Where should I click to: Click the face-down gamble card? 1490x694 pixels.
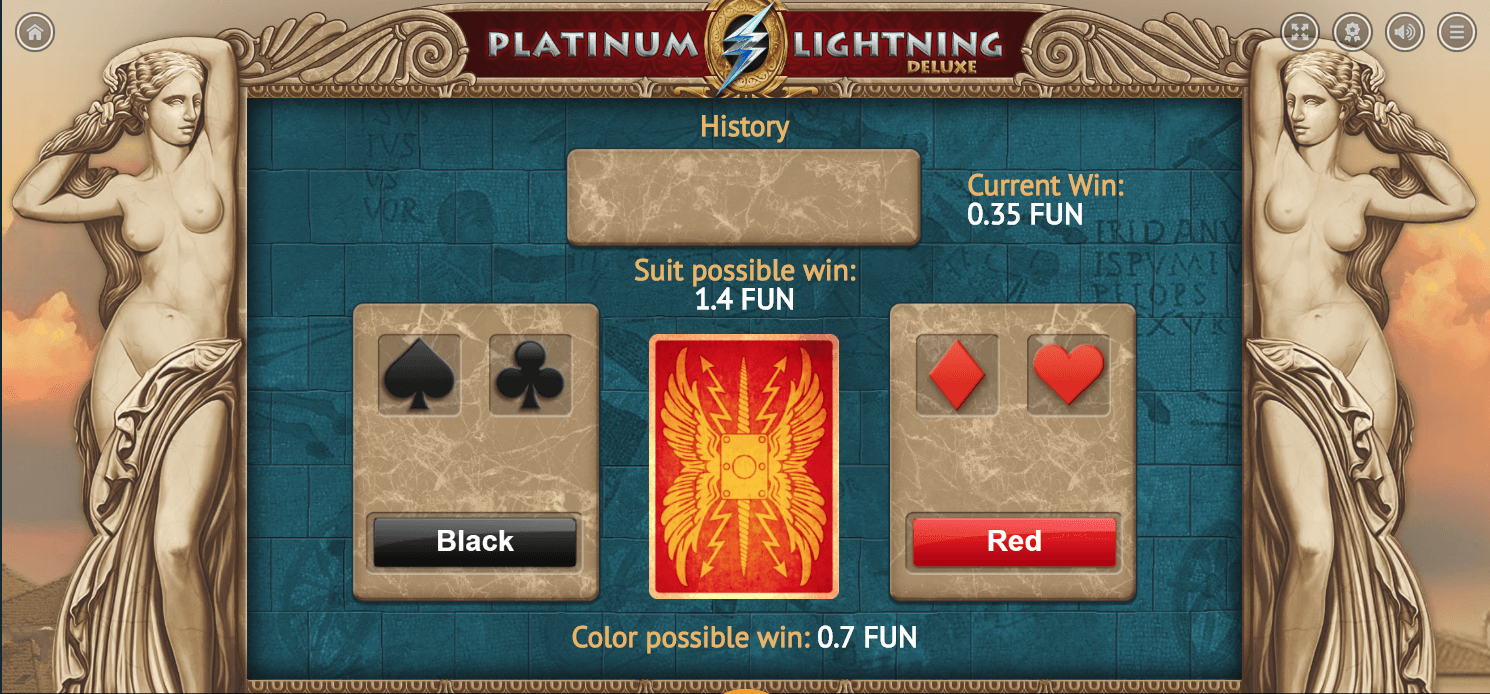744,466
